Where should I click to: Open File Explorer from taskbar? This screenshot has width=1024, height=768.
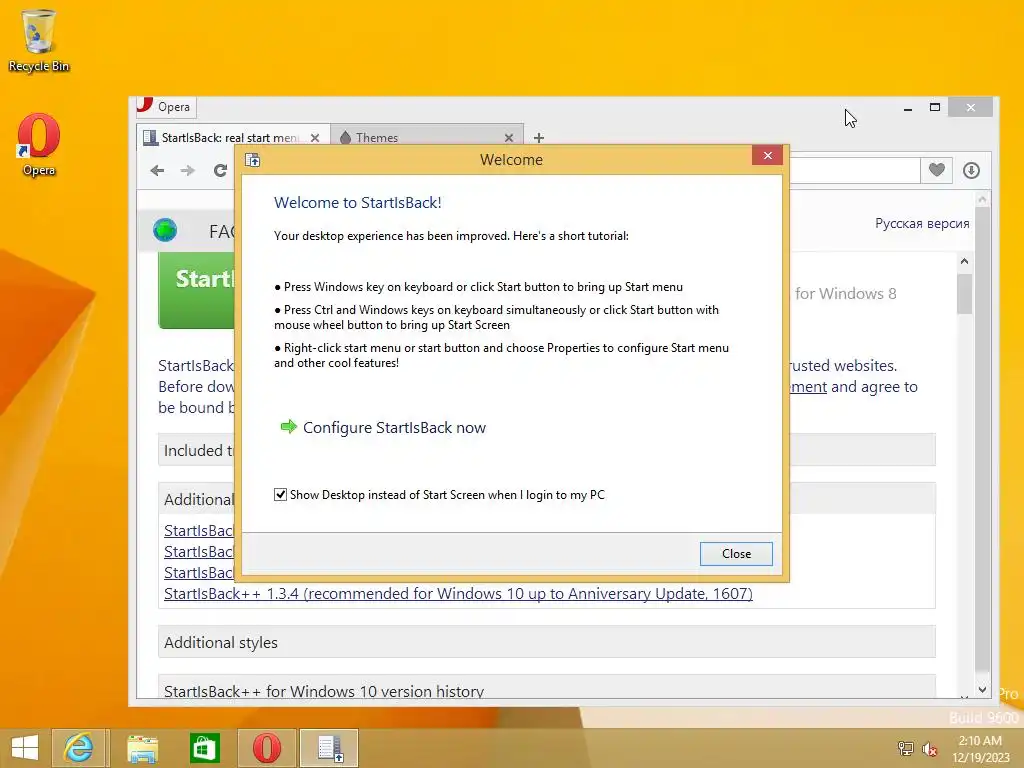point(142,748)
